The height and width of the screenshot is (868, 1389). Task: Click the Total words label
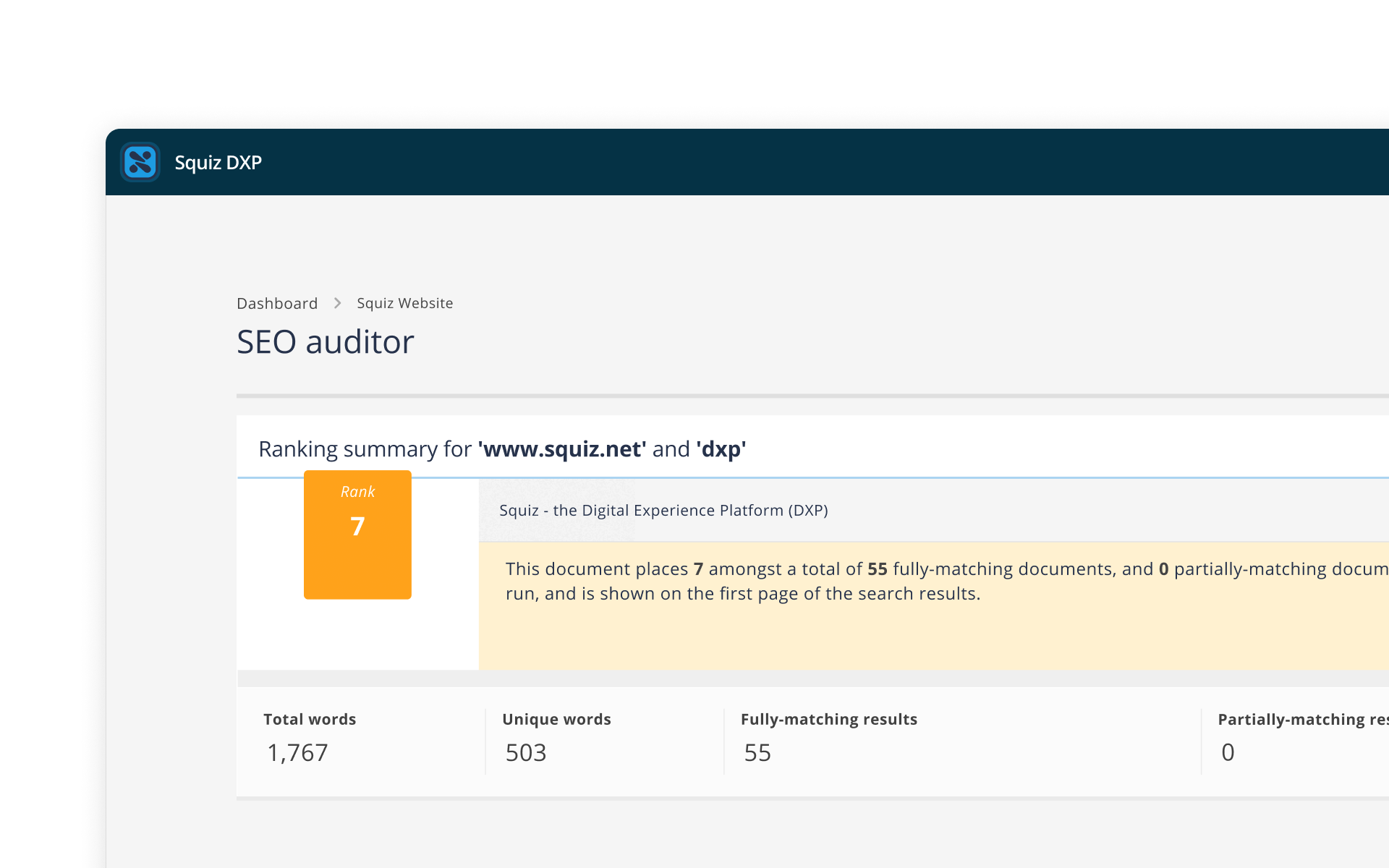[x=310, y=719]
